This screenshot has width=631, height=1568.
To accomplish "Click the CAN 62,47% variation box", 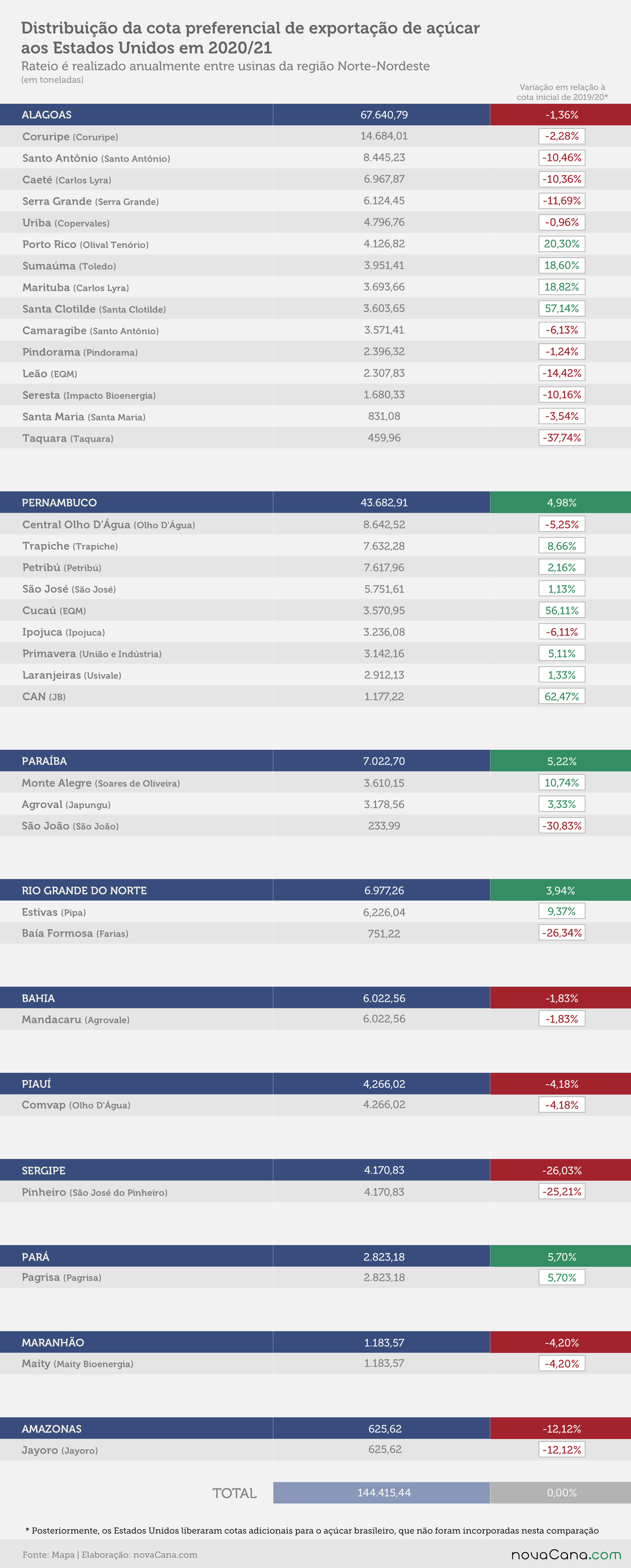I will (x=561, y=696).
